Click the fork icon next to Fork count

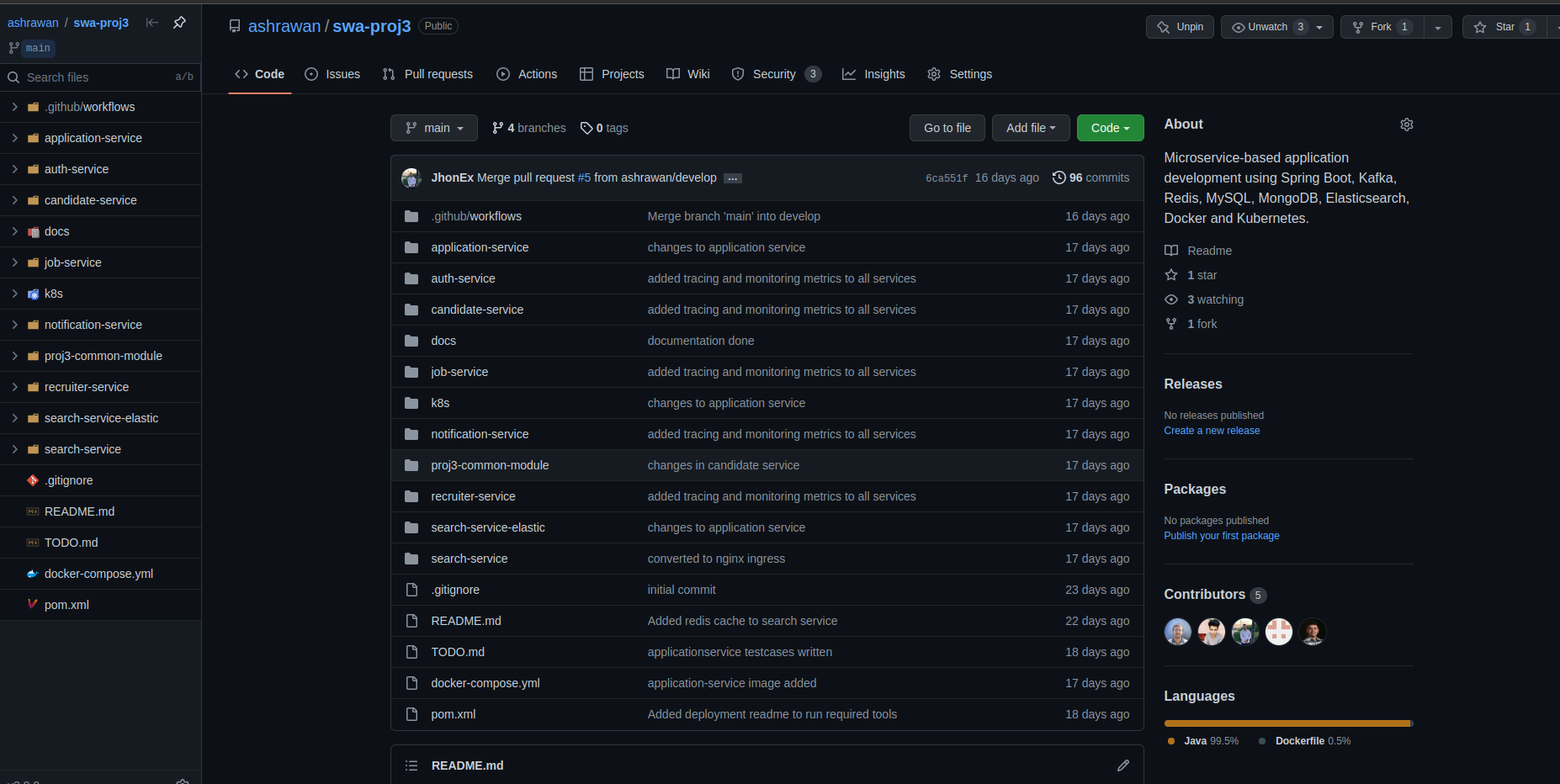[x=1357, y=26]
